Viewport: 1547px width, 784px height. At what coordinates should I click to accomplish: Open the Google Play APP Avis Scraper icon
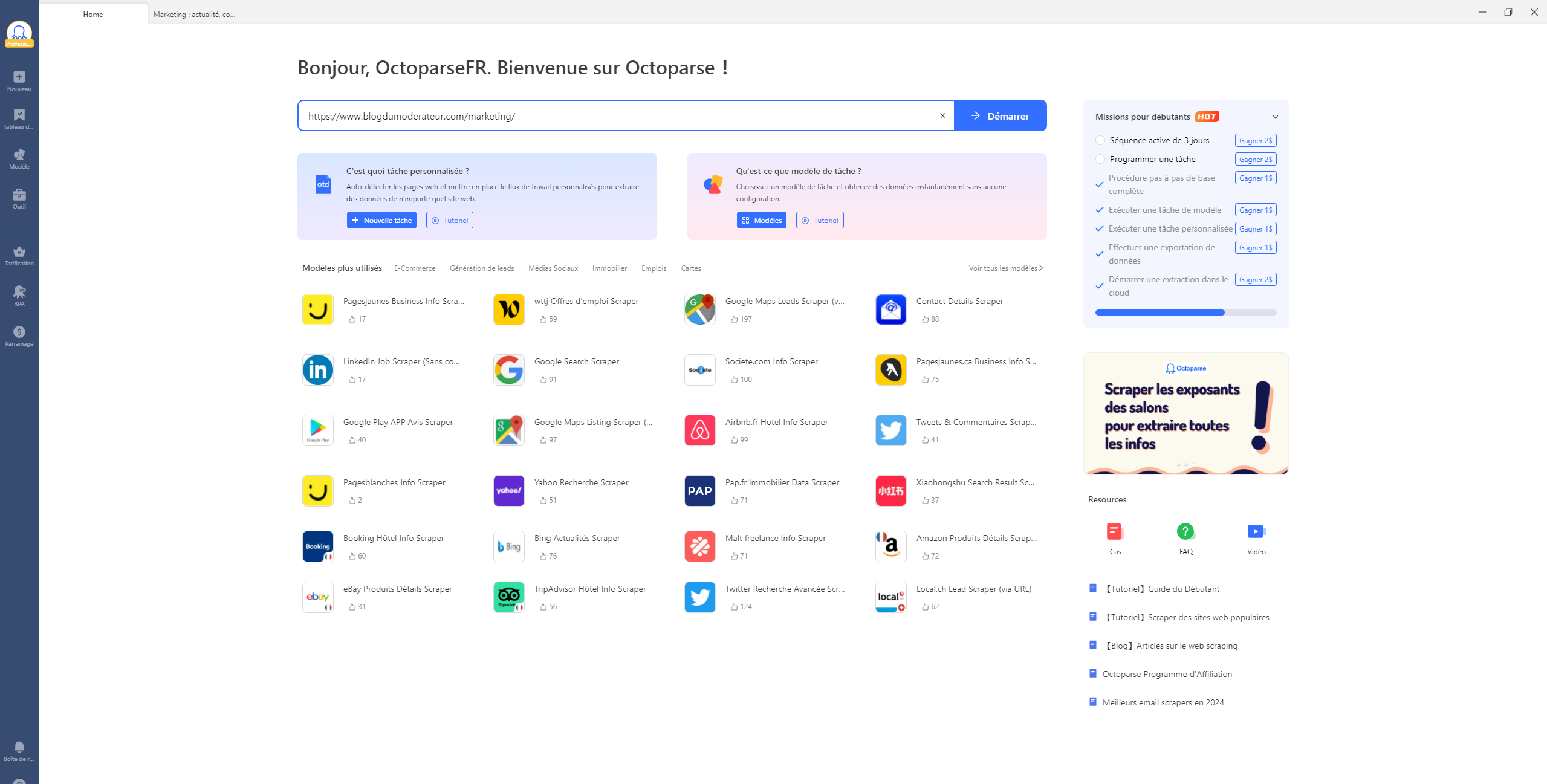(318, 430)
